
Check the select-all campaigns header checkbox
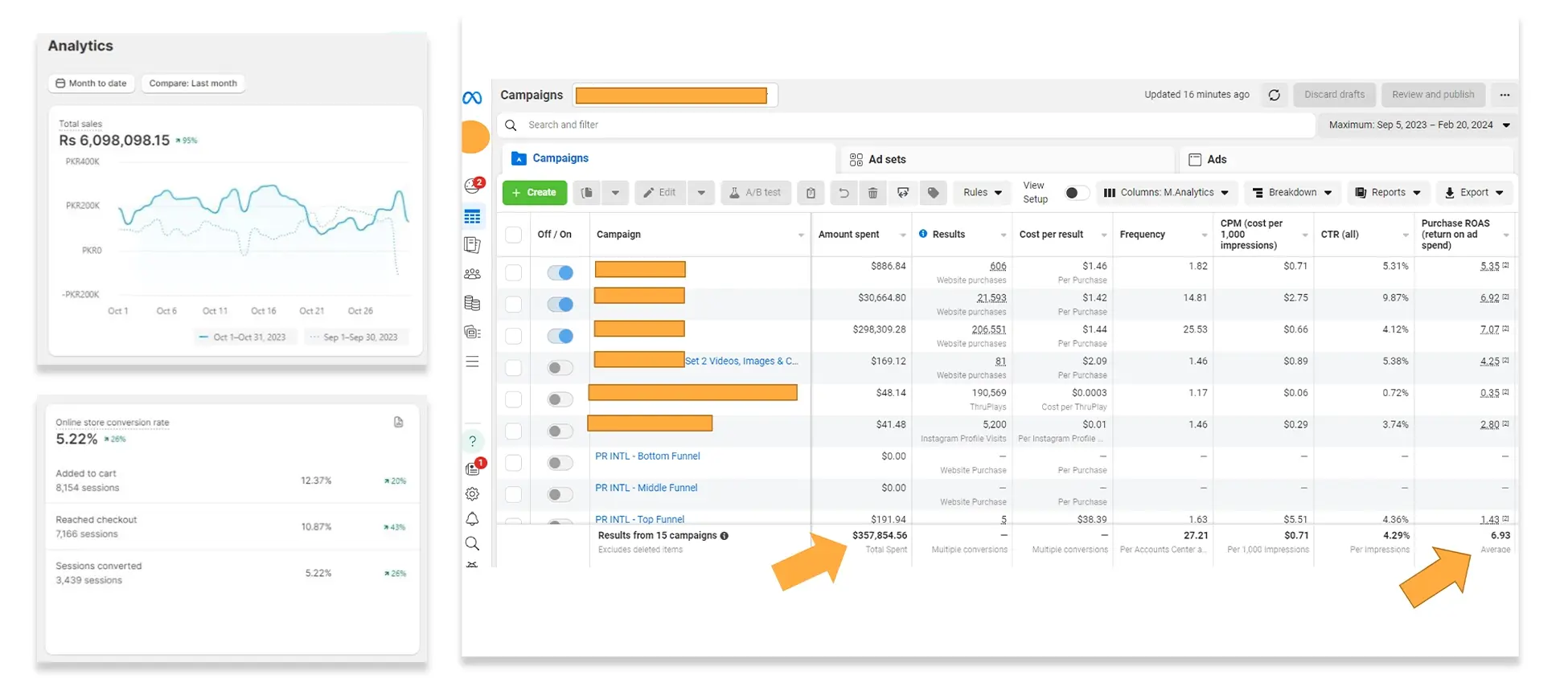[x=513, y=235]
